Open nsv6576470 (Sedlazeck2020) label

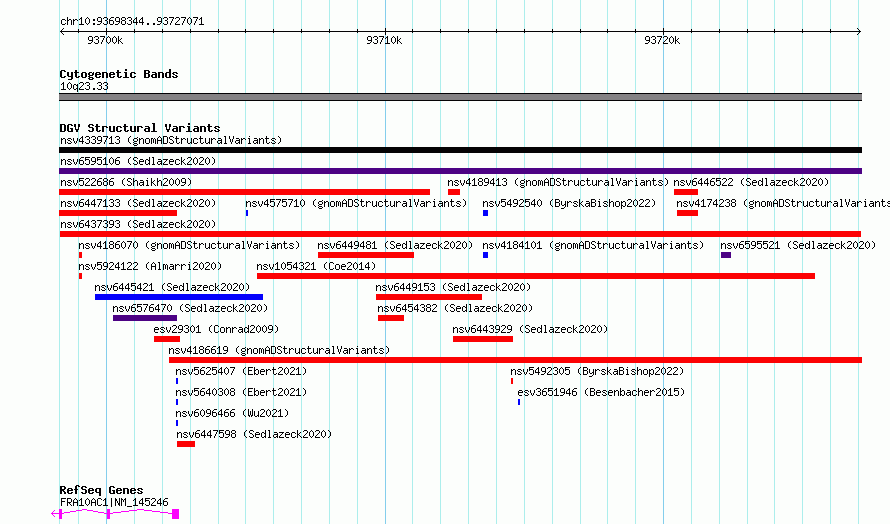point(190,308)
